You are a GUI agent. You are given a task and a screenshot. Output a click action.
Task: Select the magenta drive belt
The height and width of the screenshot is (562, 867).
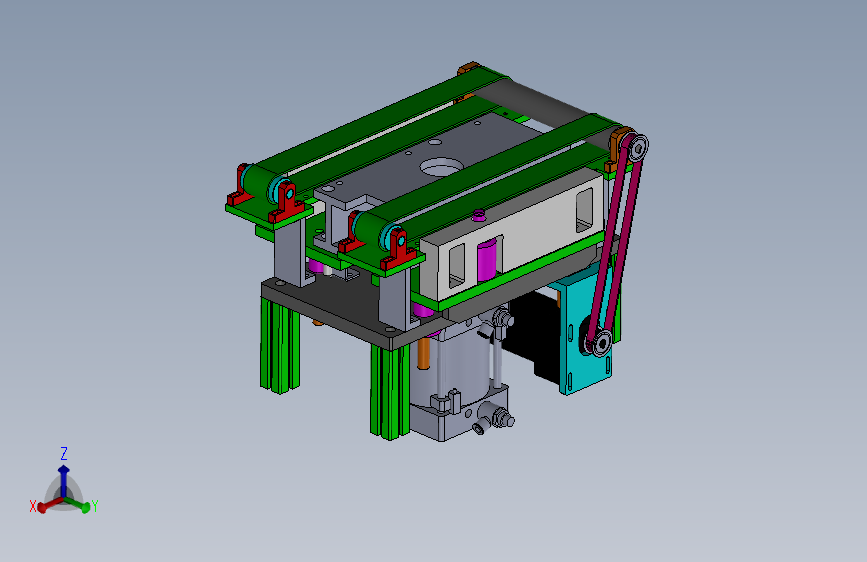click(x=617, y=243)
